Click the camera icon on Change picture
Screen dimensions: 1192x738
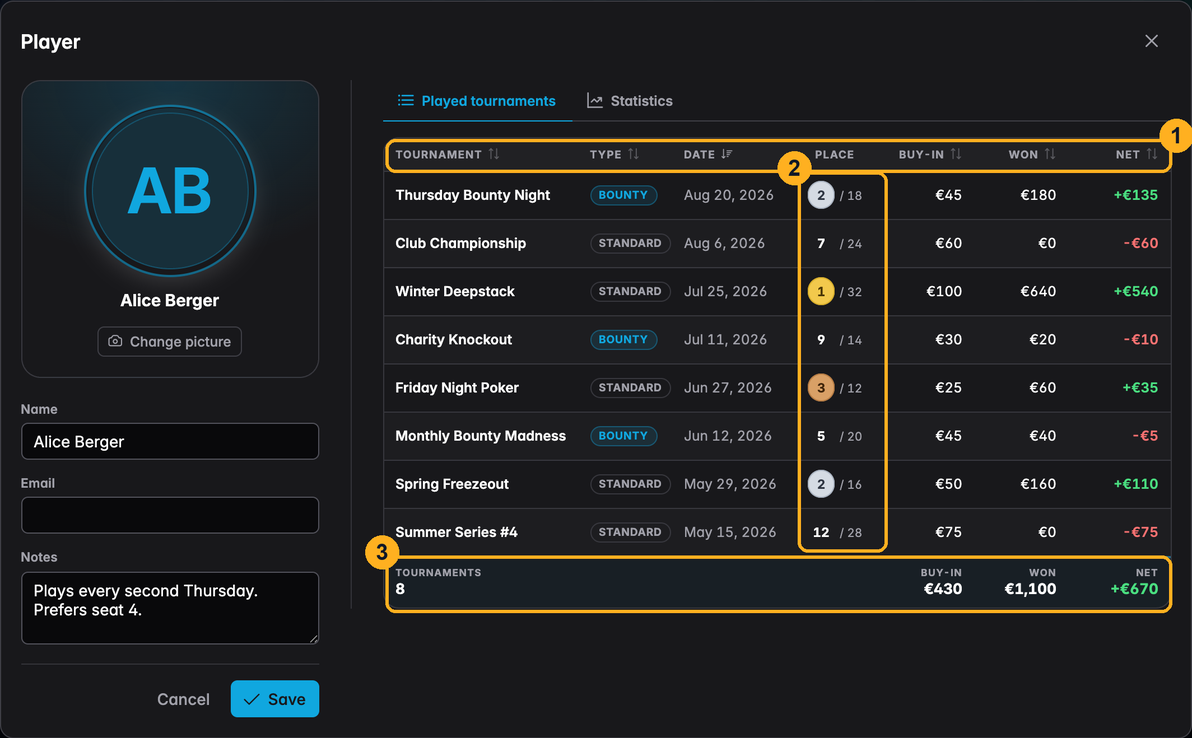pos(115,341)
